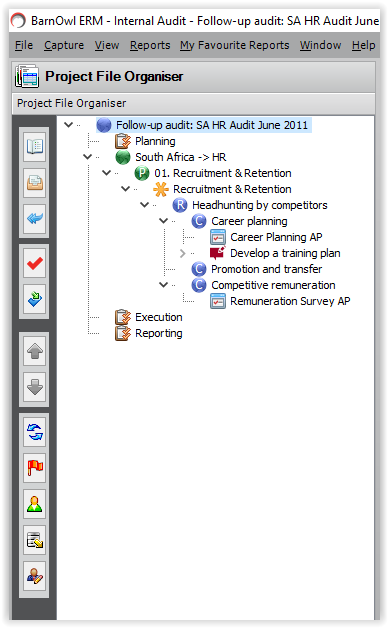Click the Remuneration Survey AP calendar icon

[x=218, y=301]
